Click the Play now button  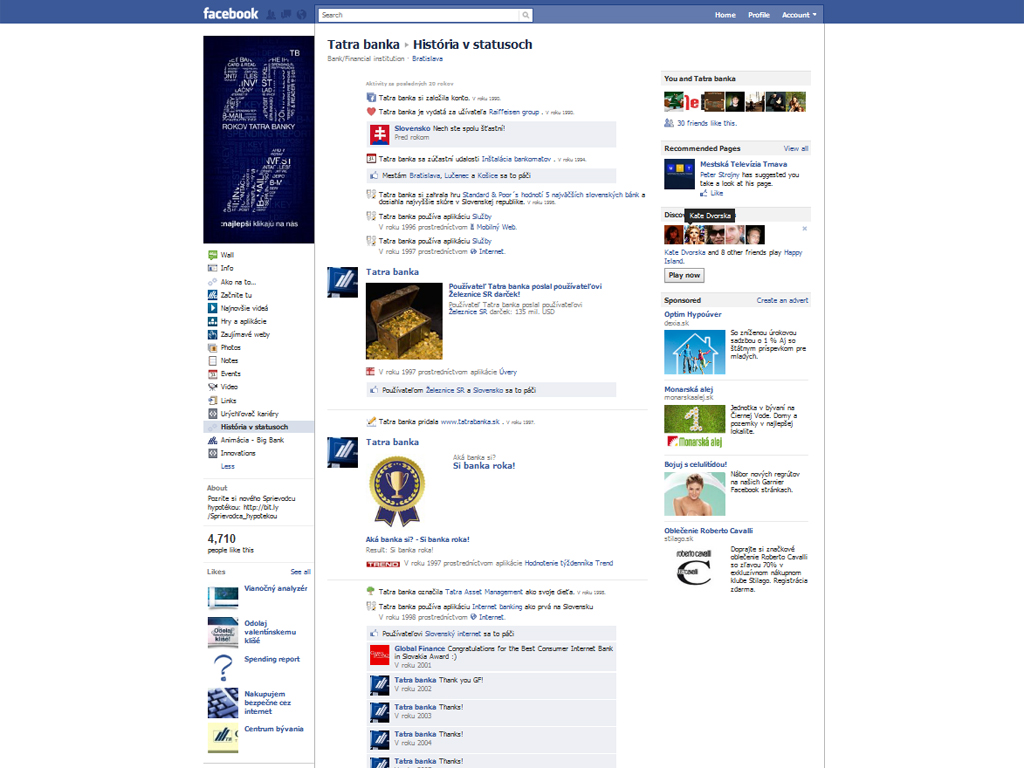click(684, 276)
